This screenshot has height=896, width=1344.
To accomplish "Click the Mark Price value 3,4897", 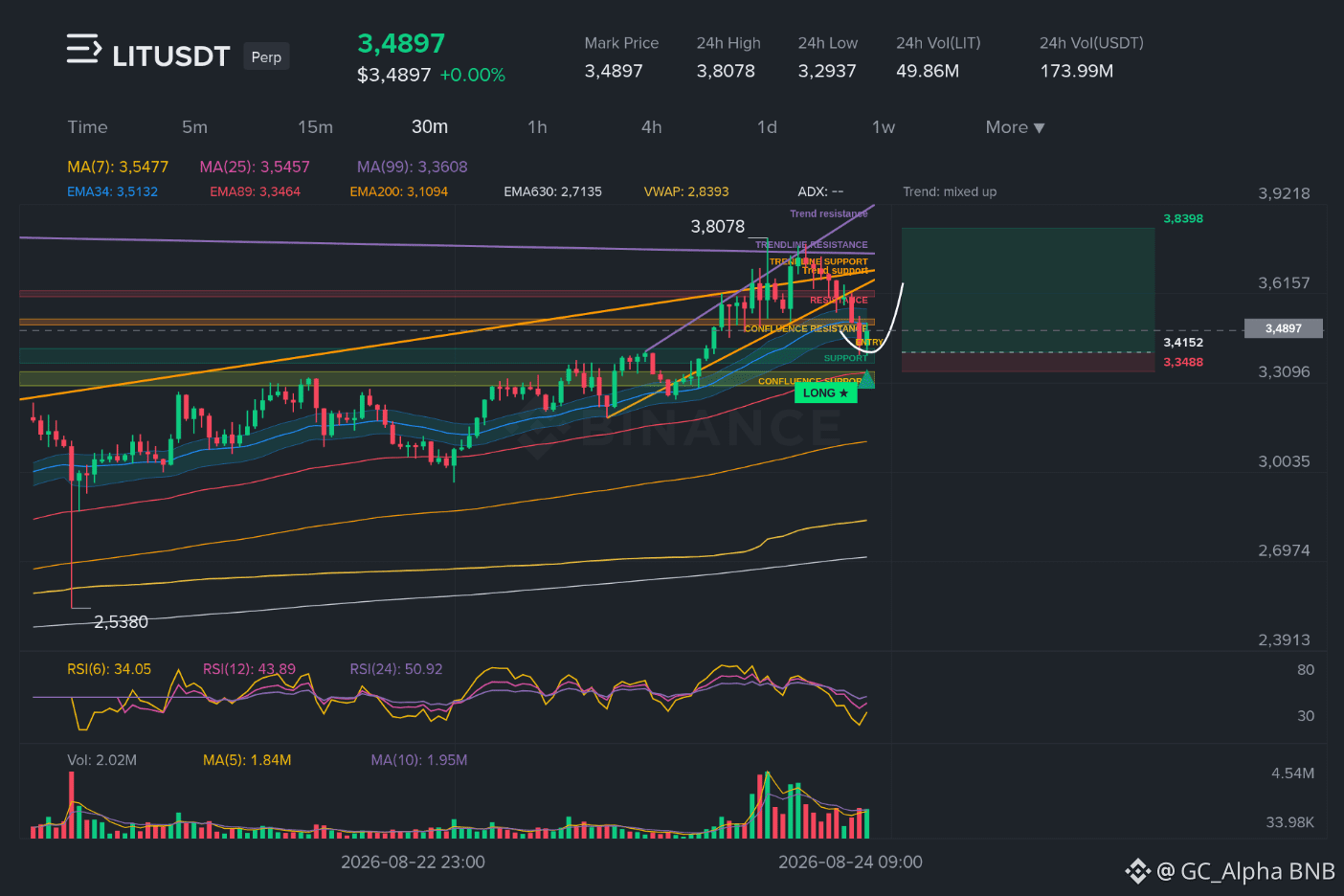I will click(x=614, y=71).
